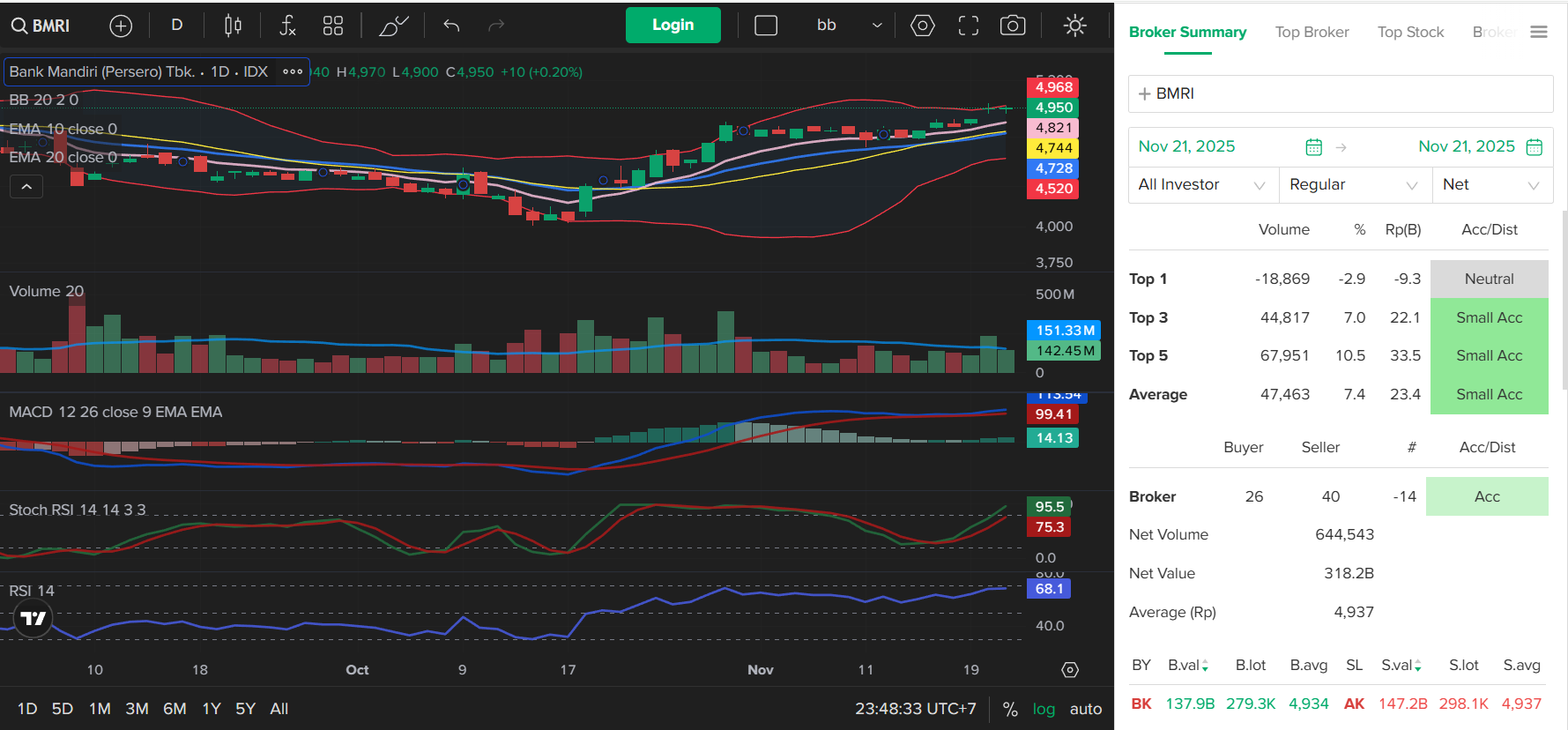This screenshot has width=1568, height=730.
Task: Enter fullscreen mode for the chart
Action: [x=968, y=26]
